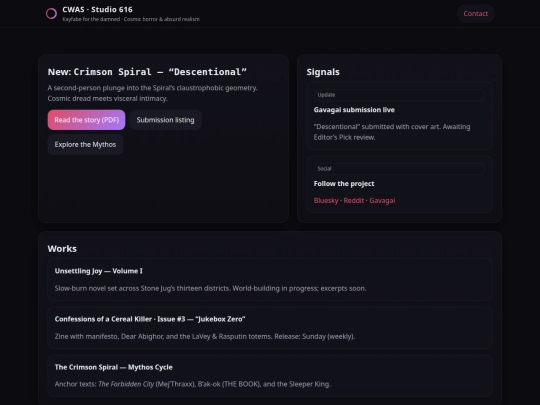Click the Follow the project heading

pos(344,184)
